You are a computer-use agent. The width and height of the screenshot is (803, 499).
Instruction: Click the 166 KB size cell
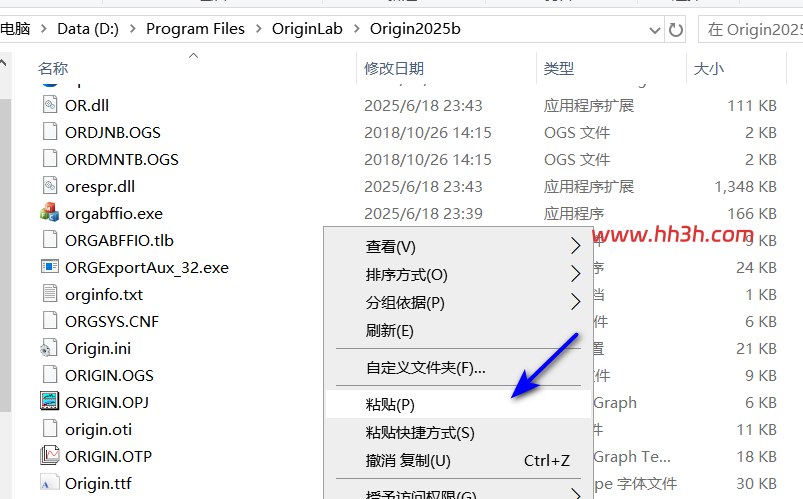tap(752, 213)
